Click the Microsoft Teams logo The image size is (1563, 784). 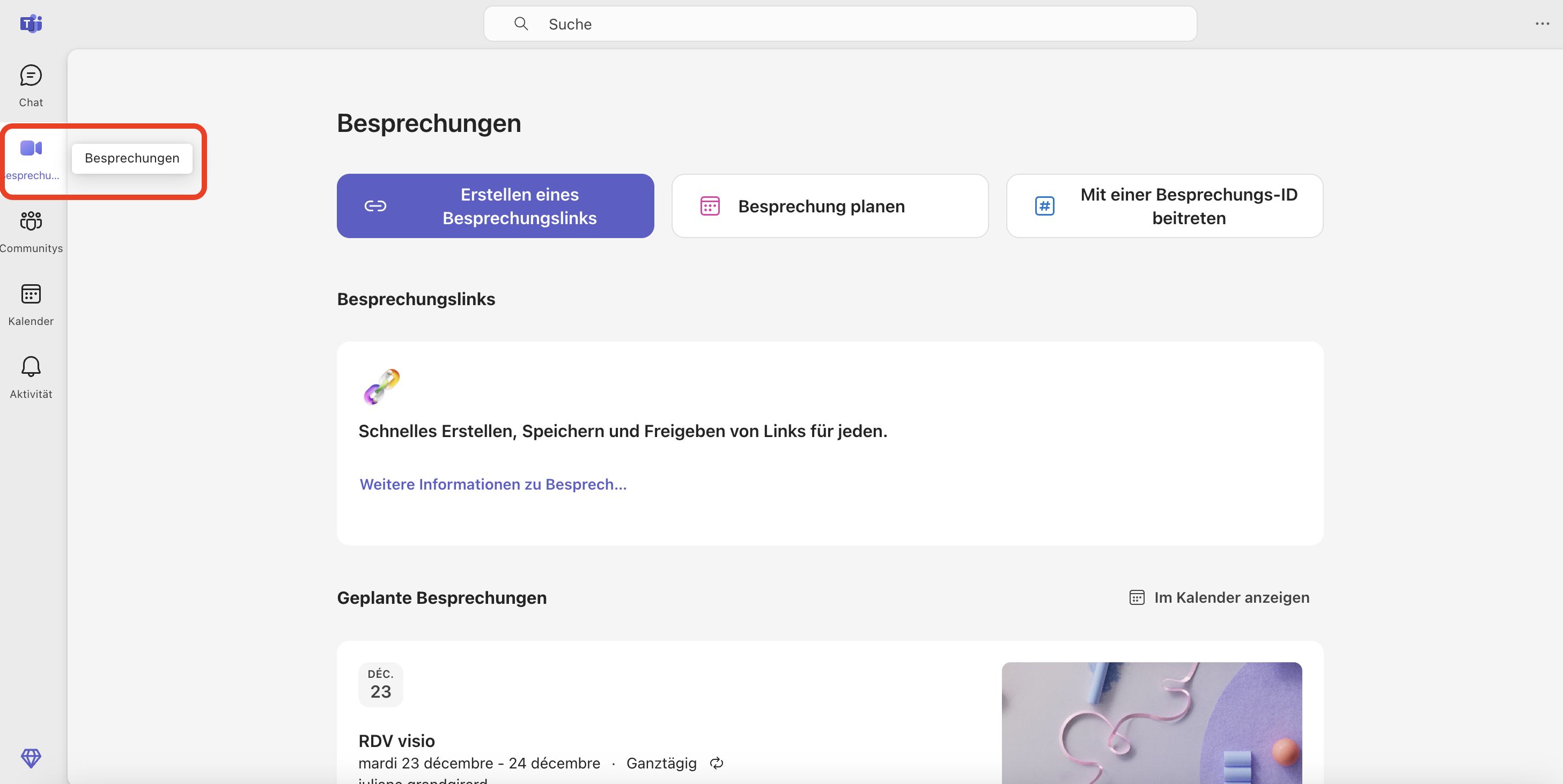click(31, 24)
